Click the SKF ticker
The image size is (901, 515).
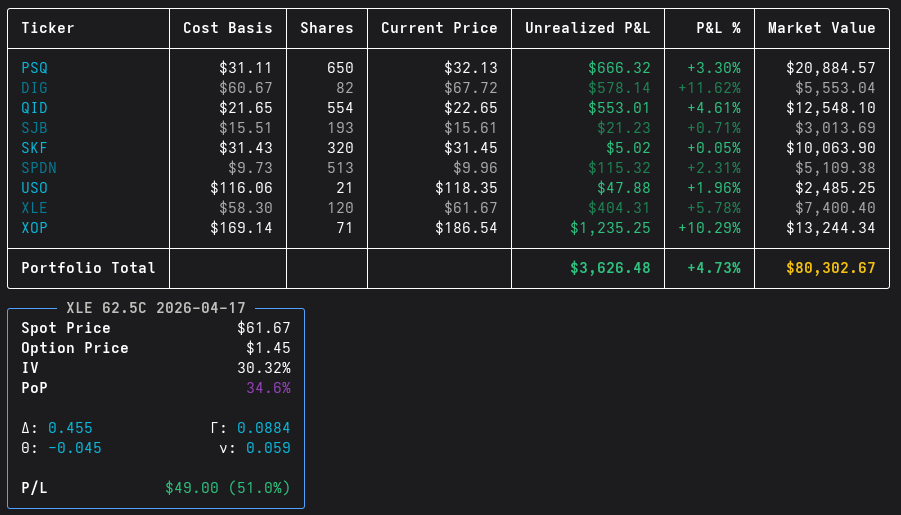(x=34, y=148)
